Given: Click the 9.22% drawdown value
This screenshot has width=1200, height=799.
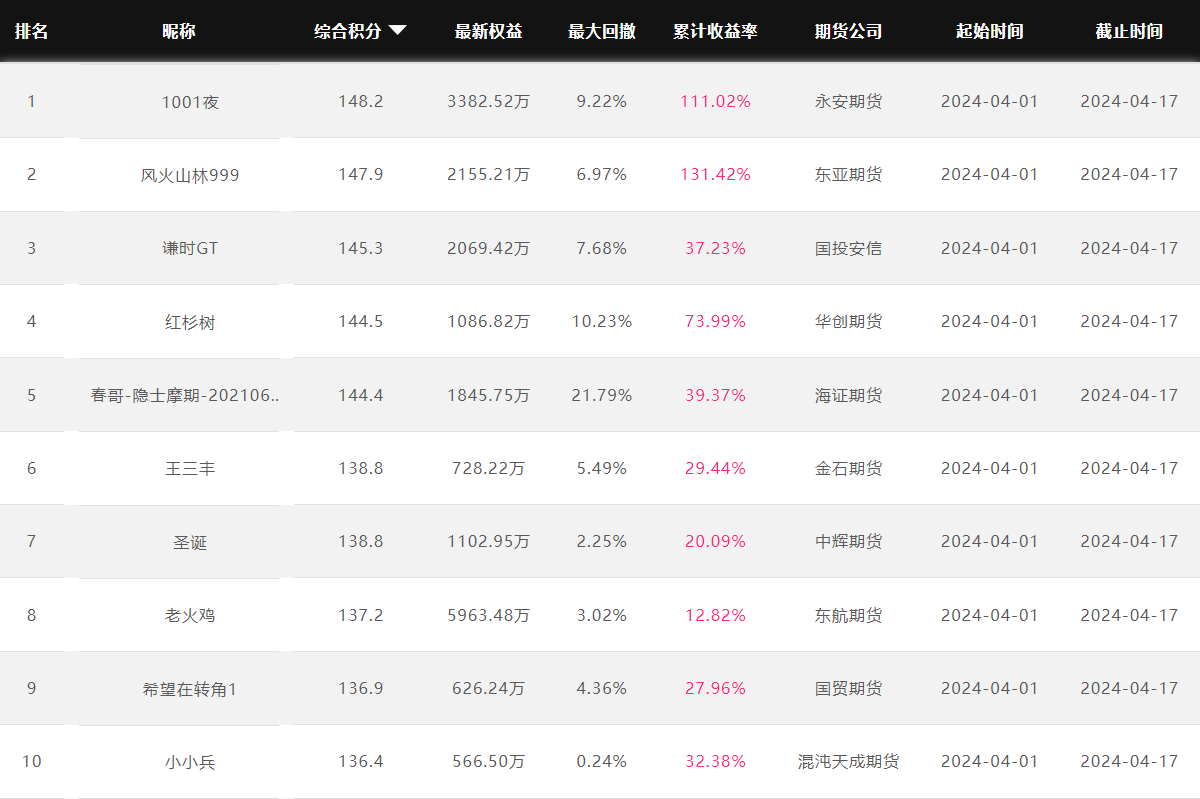Looking at the screenshot, I should [602, 101].
